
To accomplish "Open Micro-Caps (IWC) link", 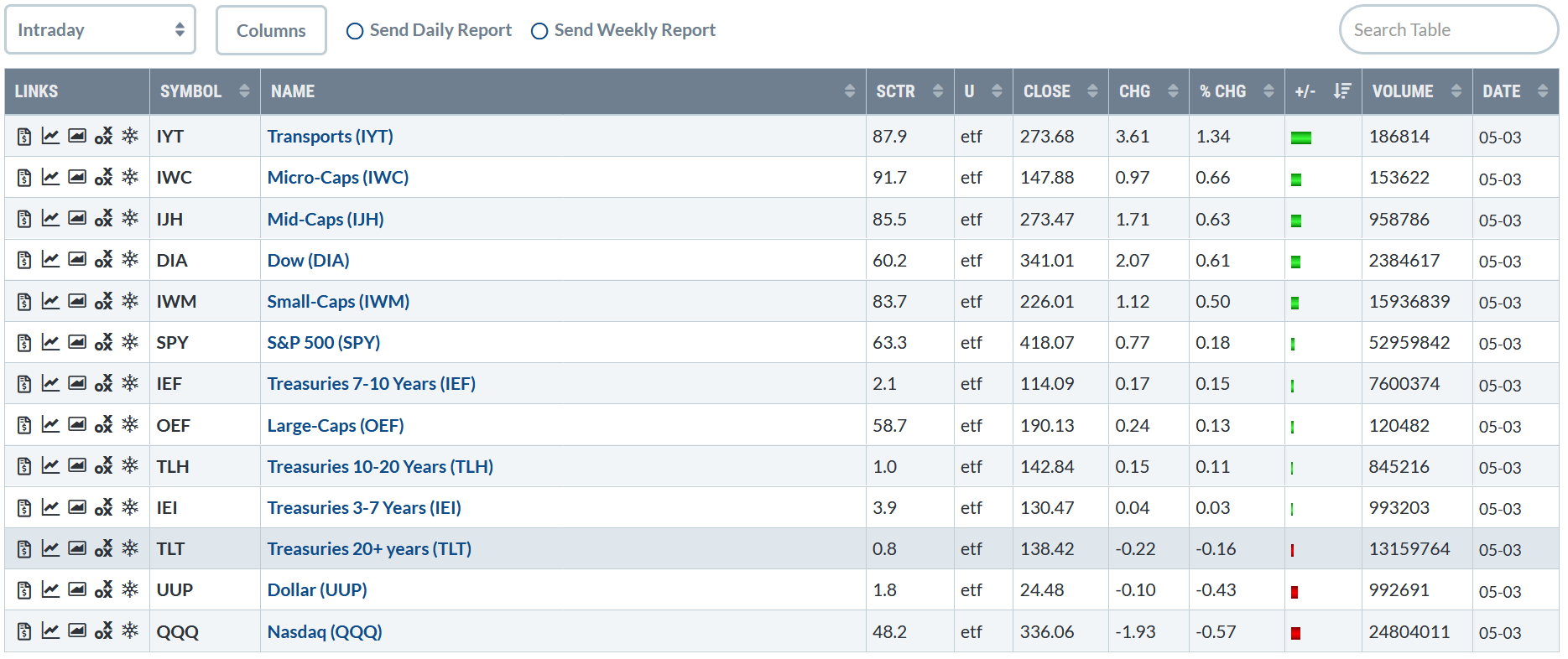I will 338,177.
